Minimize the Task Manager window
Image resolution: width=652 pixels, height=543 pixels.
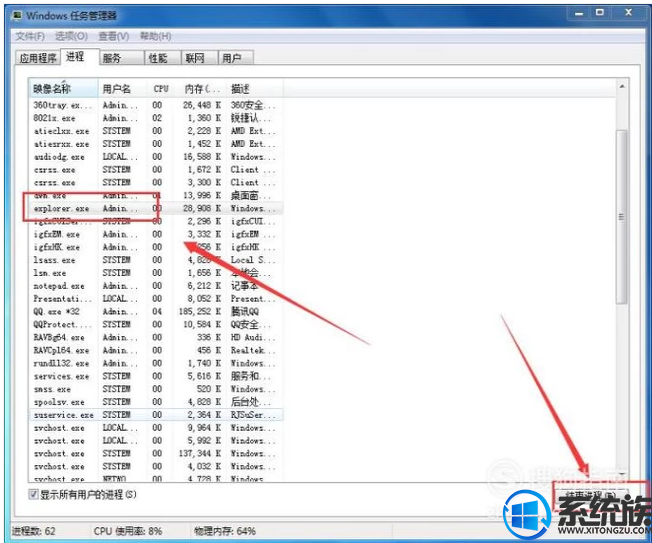pyautogui.click(x=579, y=13)
